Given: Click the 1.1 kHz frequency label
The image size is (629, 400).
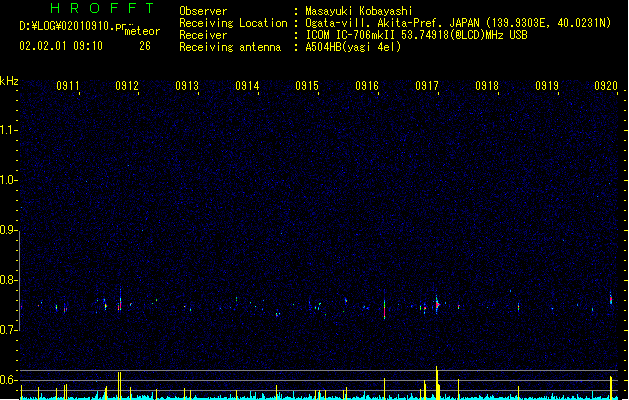Looking at the screenshot, I should tap(8, 130).
